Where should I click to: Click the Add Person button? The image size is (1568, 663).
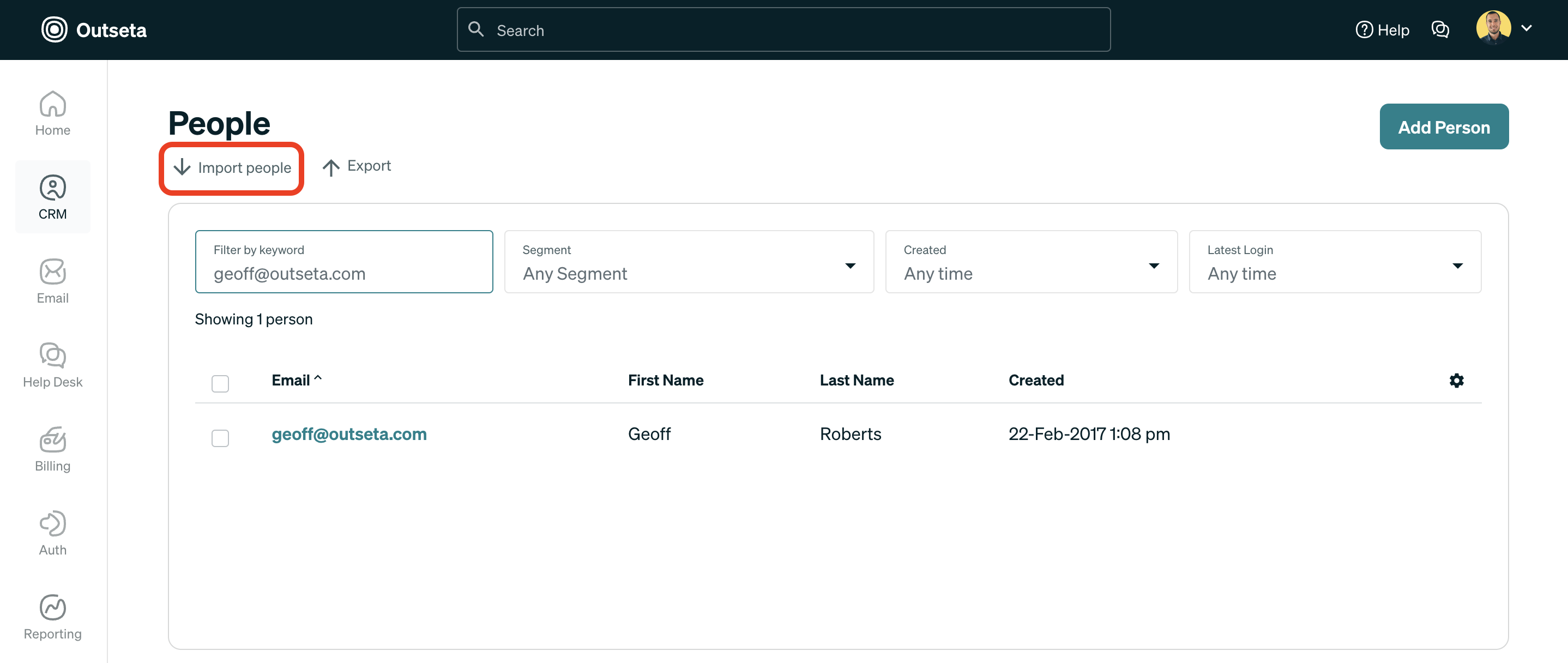[1444, 126]
